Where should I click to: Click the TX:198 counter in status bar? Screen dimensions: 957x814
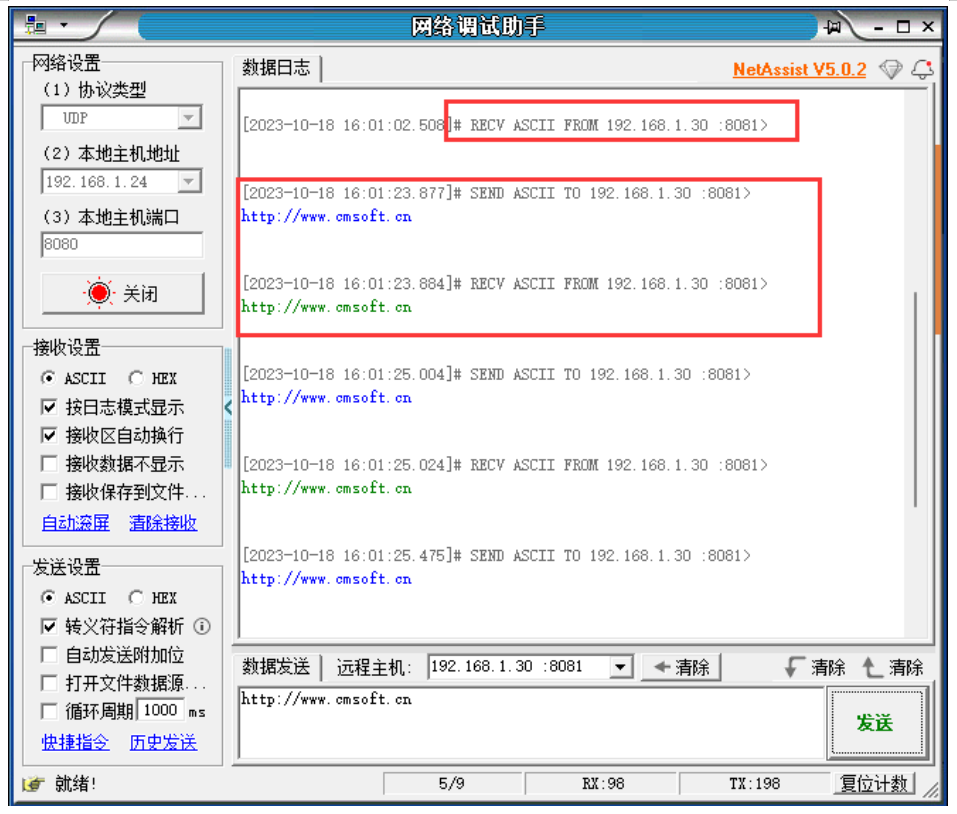tap(754, 783)
